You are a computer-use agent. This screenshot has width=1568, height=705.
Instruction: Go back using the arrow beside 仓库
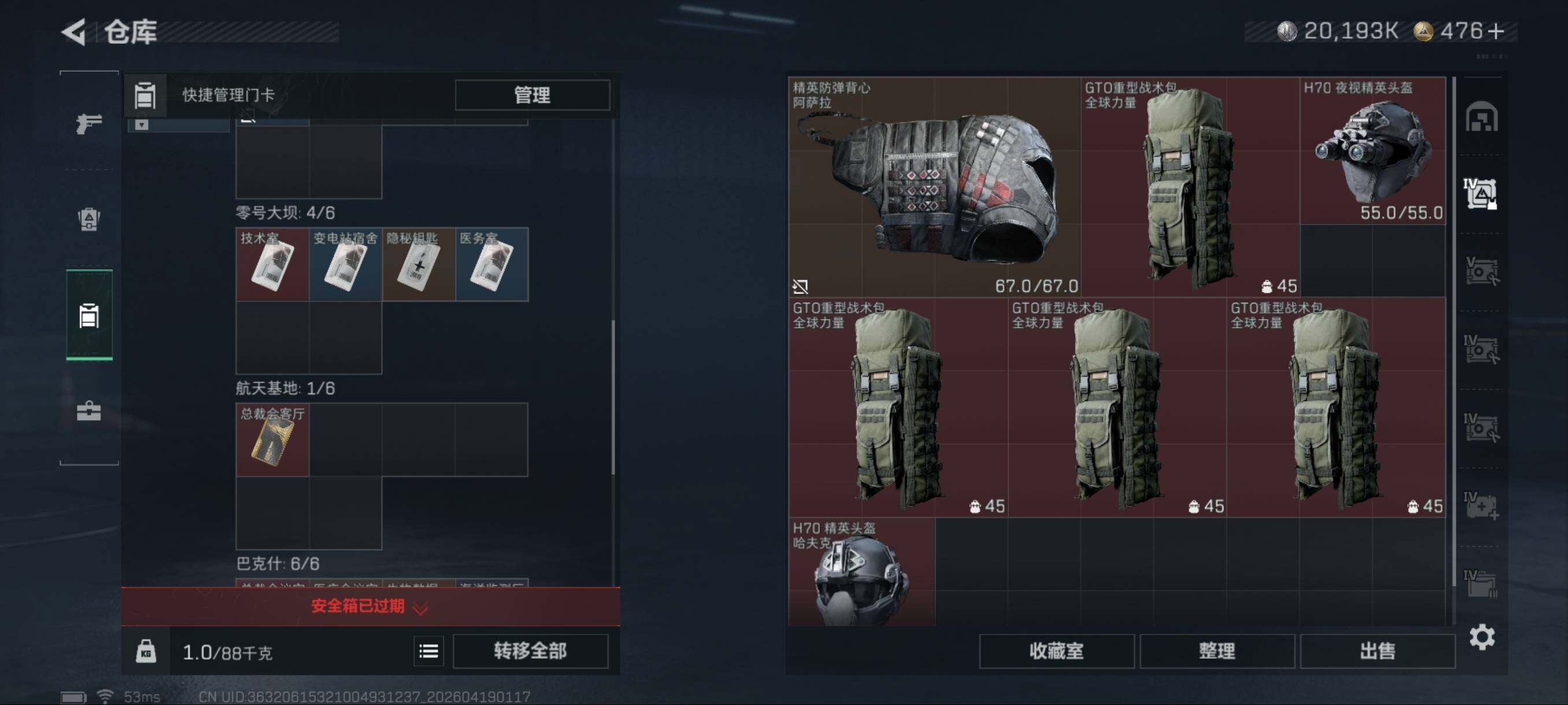pos(74,32)
